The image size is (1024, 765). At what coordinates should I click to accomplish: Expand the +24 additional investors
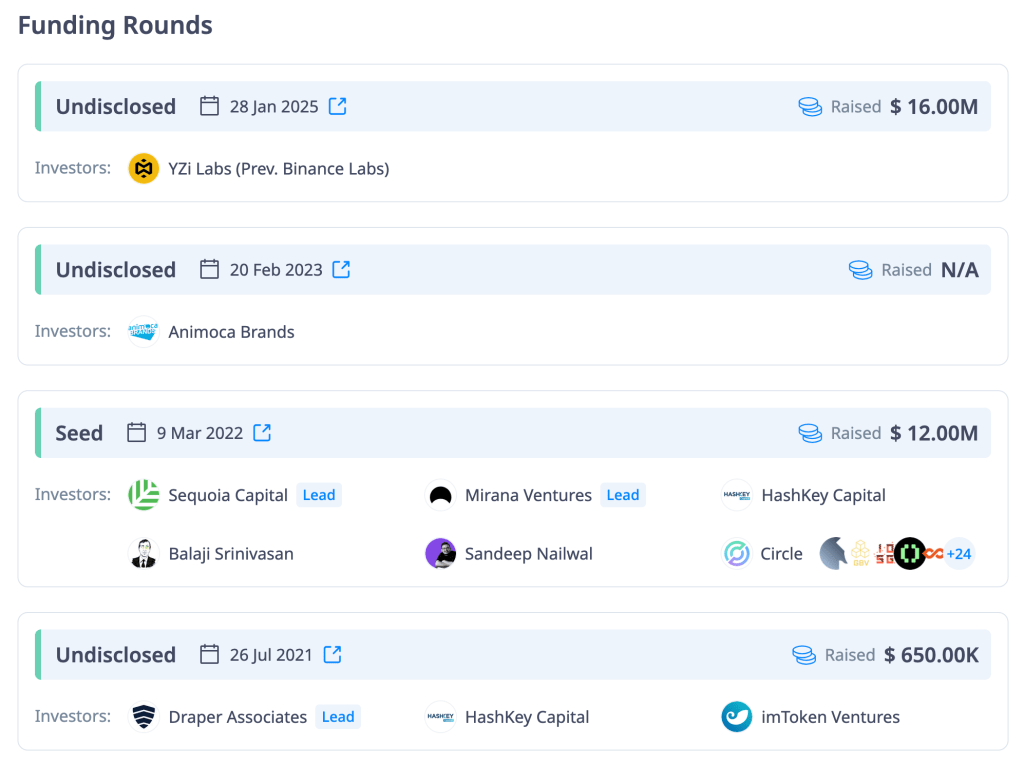coord(958,552)
